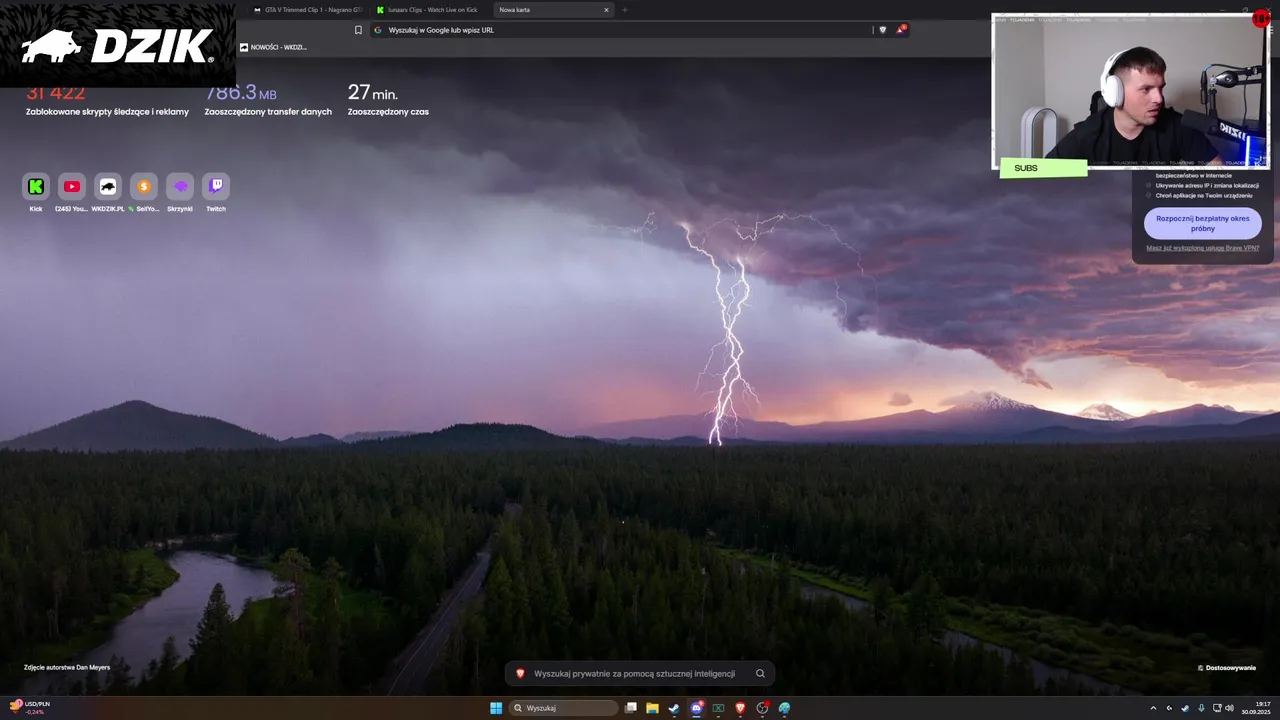Show hidden system tray icons chevron

(1153, 708)
